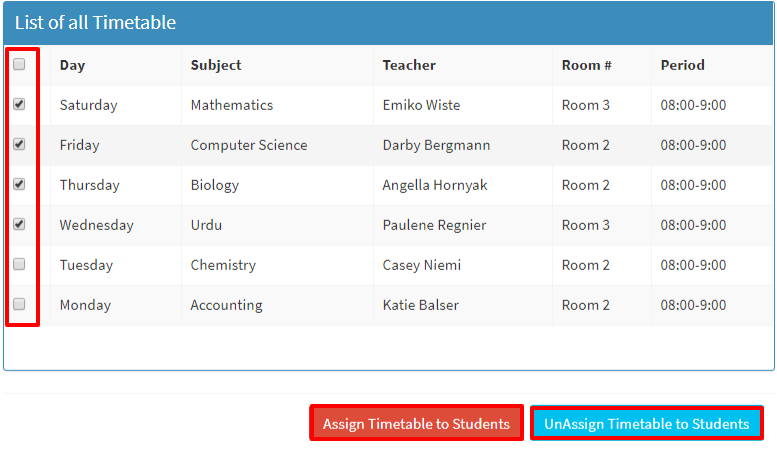Deselect the Thursday Biology row checkbox

(19, 184)
